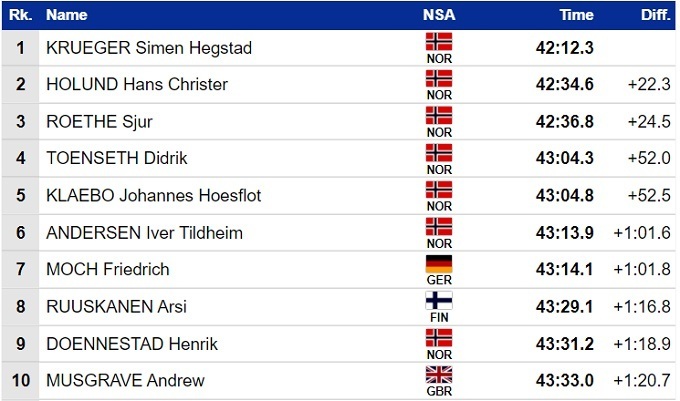Click Norwegian flag in KLAEBO's row
The image size is (680, 401).
click(438, 190)
